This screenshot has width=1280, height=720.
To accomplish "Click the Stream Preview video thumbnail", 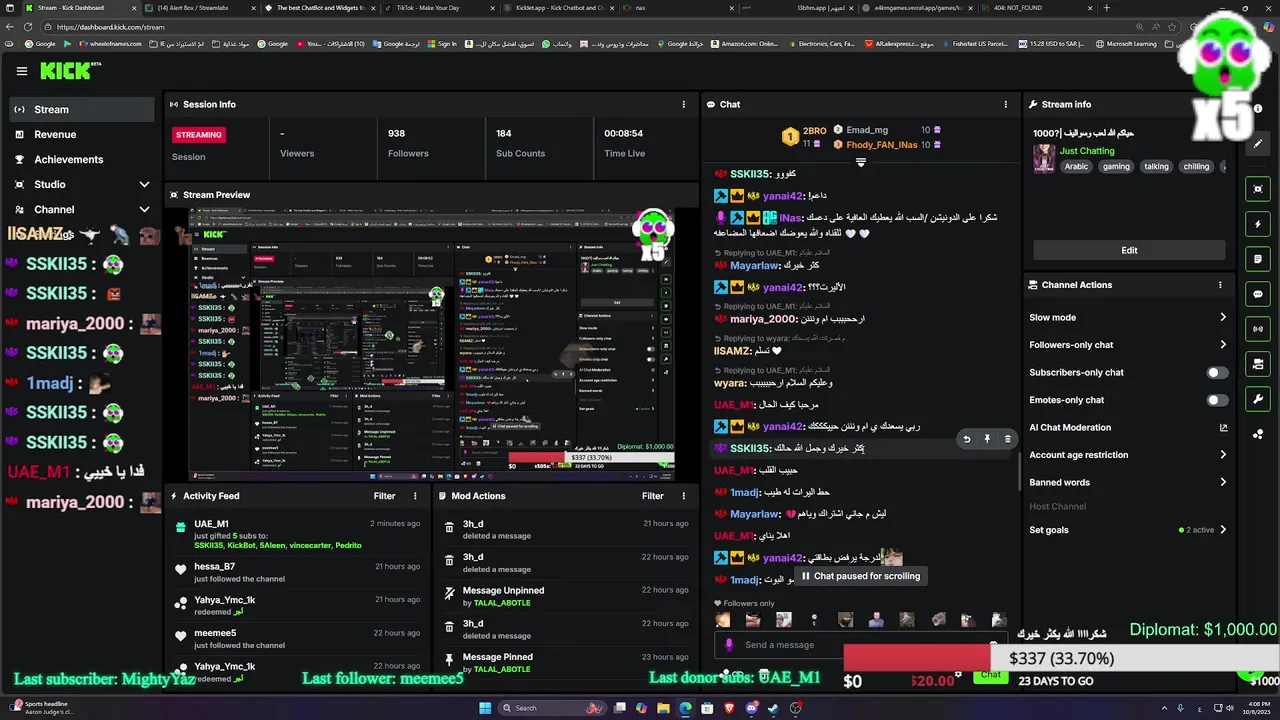I will tap(432, 344).
